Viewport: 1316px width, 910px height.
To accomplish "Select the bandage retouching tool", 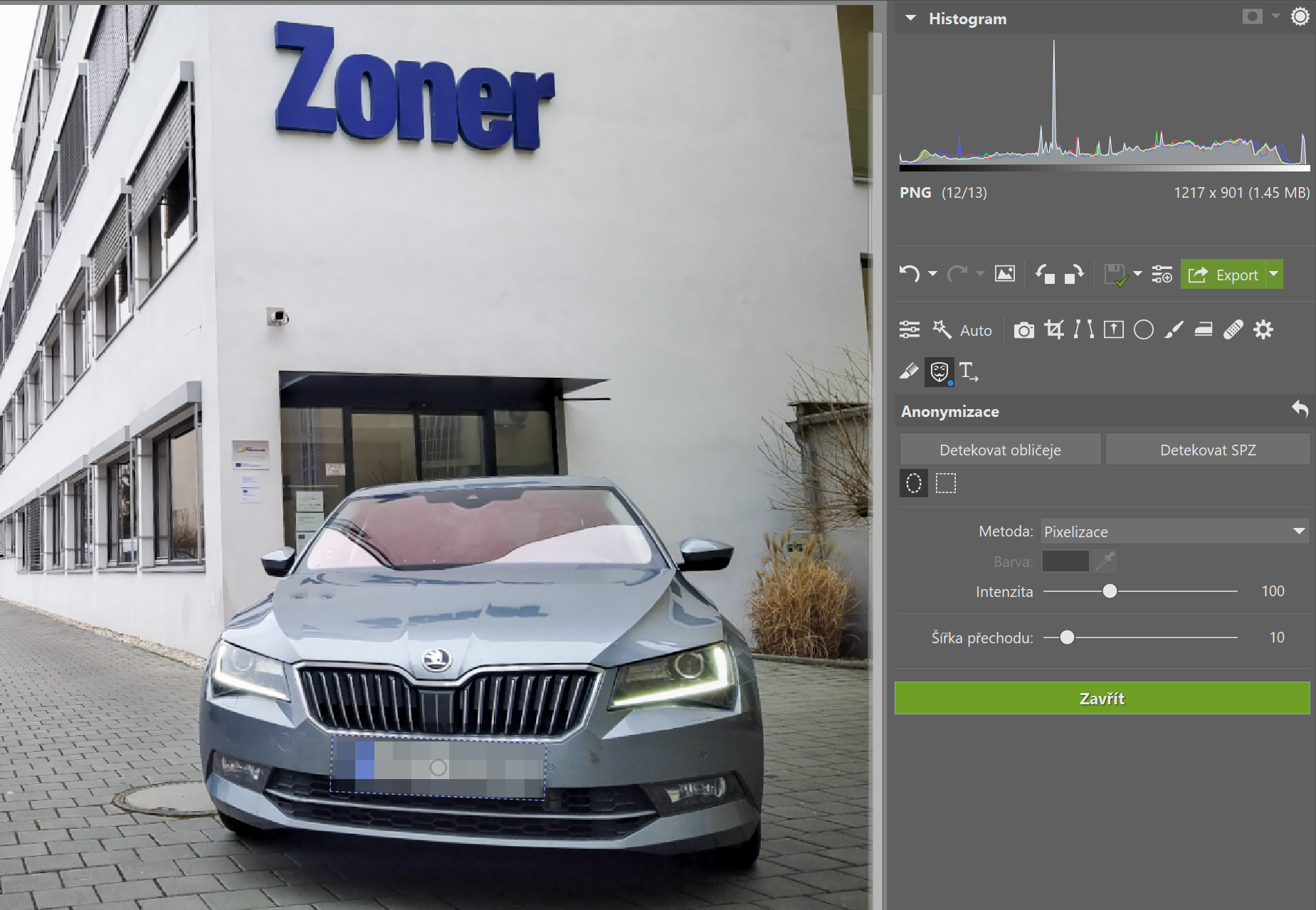I will tap(1233, 329).
